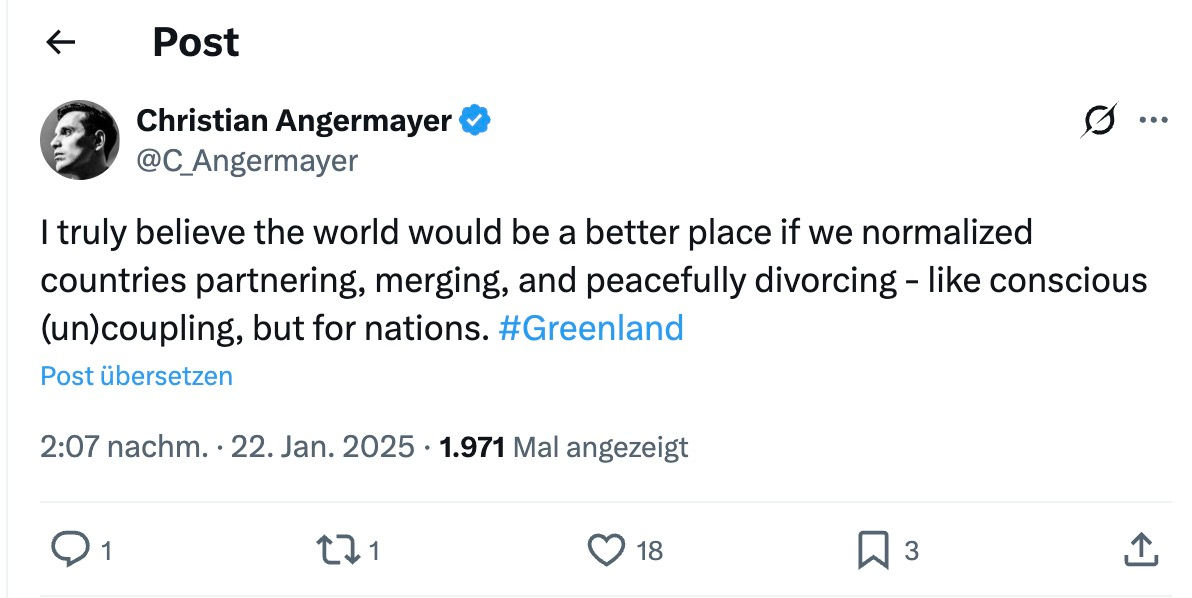Image resolution: width=1192 pixels, height=598 pixels.
Task: Open Grok explain icon on post
Action: click(x=1099, y=122)
